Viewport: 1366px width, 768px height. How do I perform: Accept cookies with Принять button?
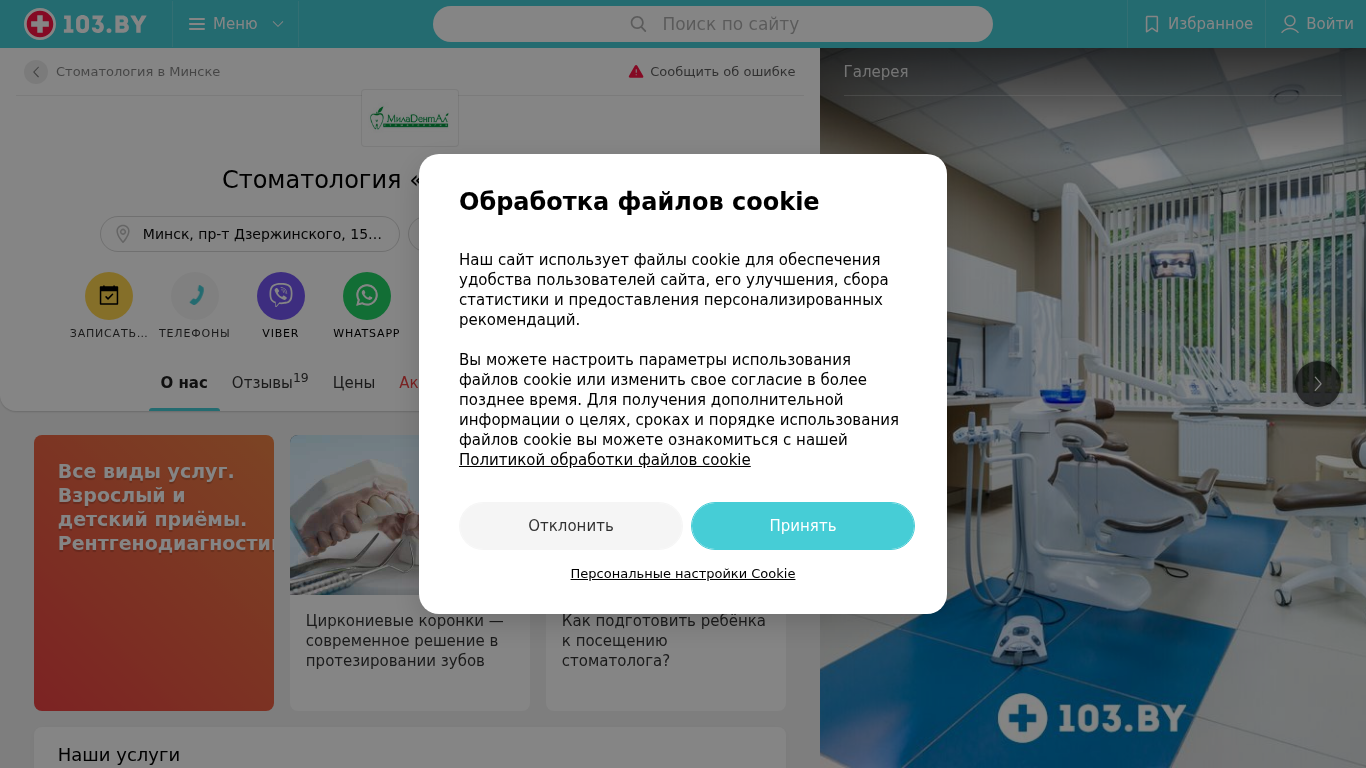coord(803,526)
